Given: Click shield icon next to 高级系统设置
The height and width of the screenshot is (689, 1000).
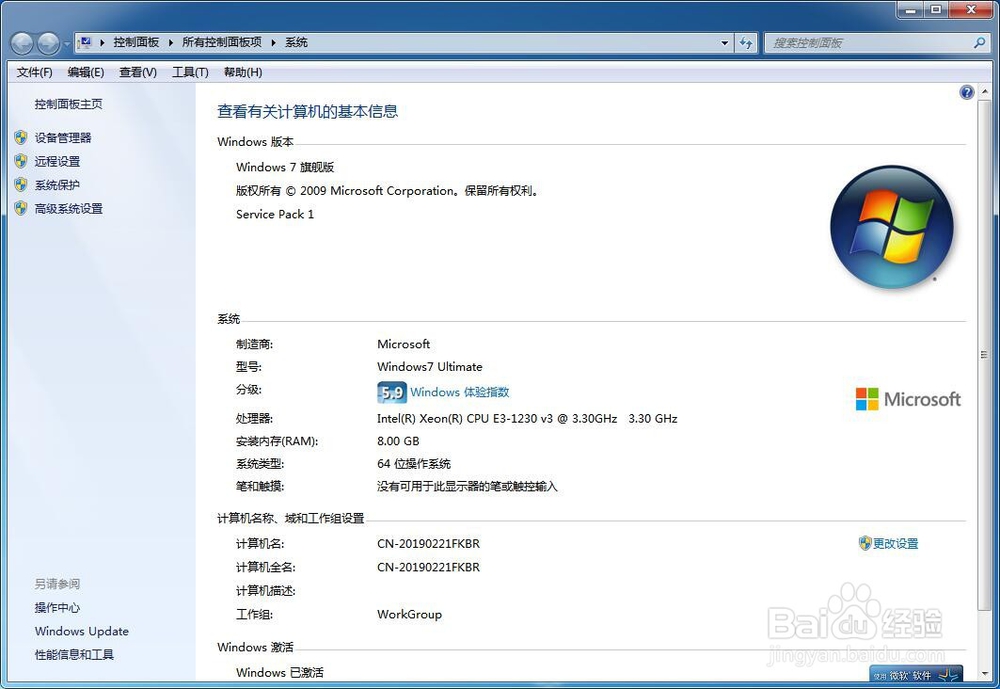Looking at the screenshot, I should (x=21, y=208).
